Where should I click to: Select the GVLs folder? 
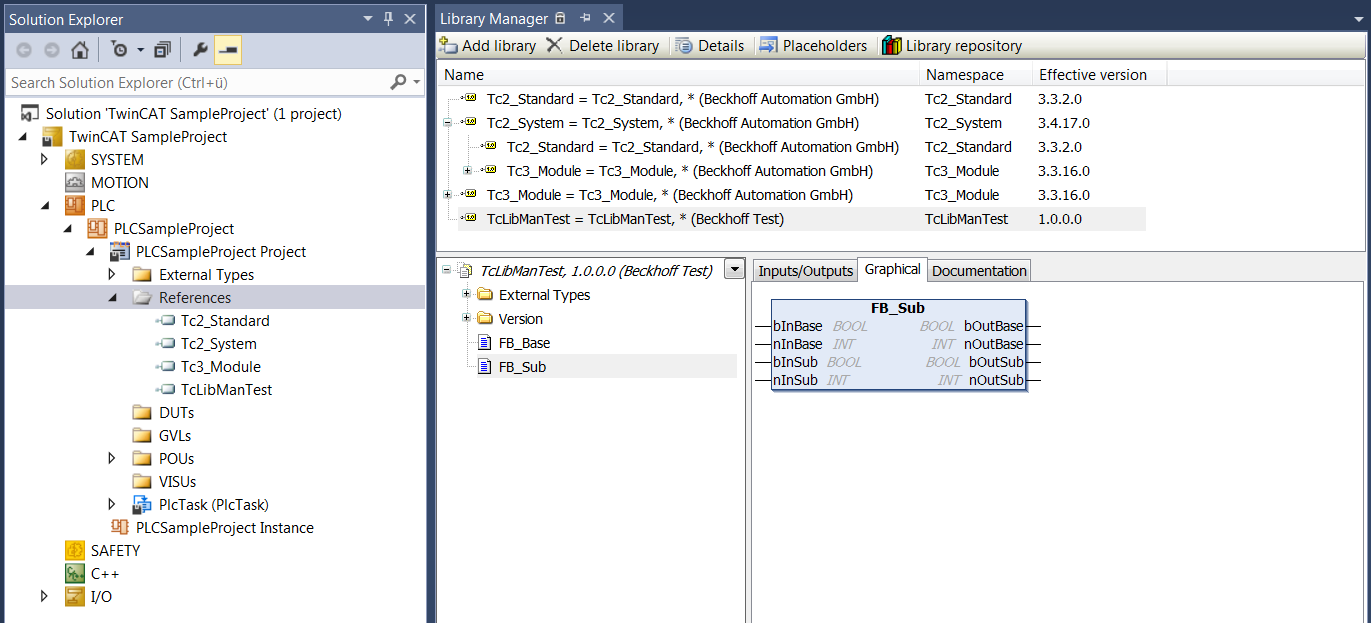pyautogui.click(x=174, y=436)
